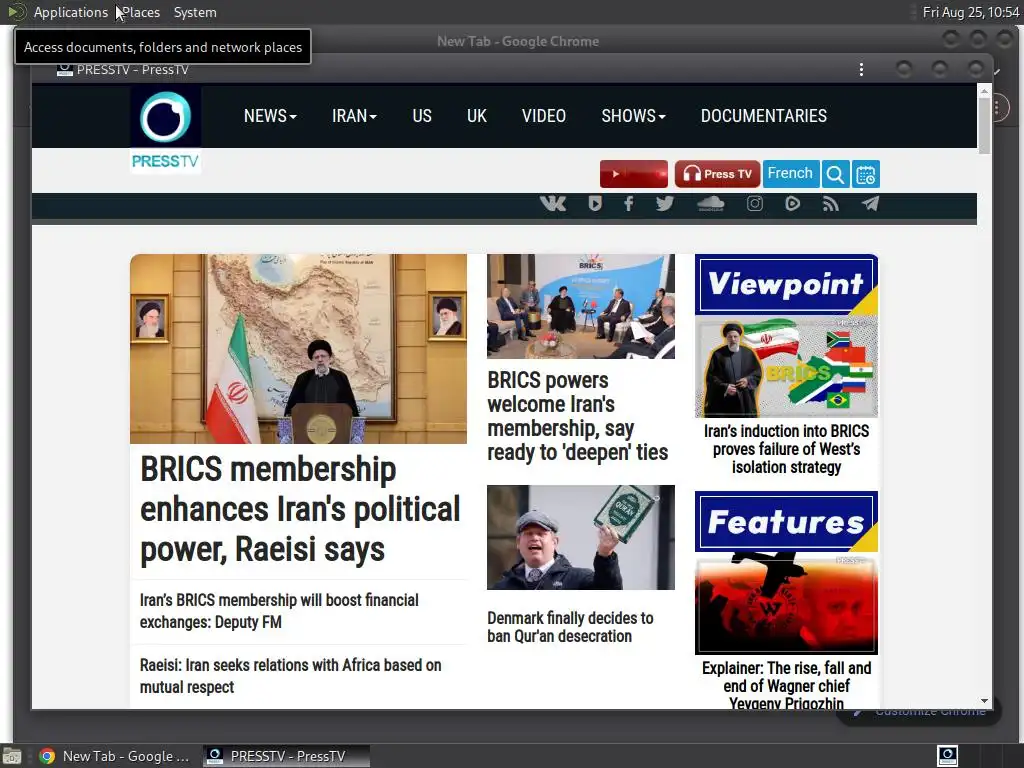Expand the NEWS dropdown menu
The width and height of the screenshot is (1024, 768).
click(x=270, y=116)
